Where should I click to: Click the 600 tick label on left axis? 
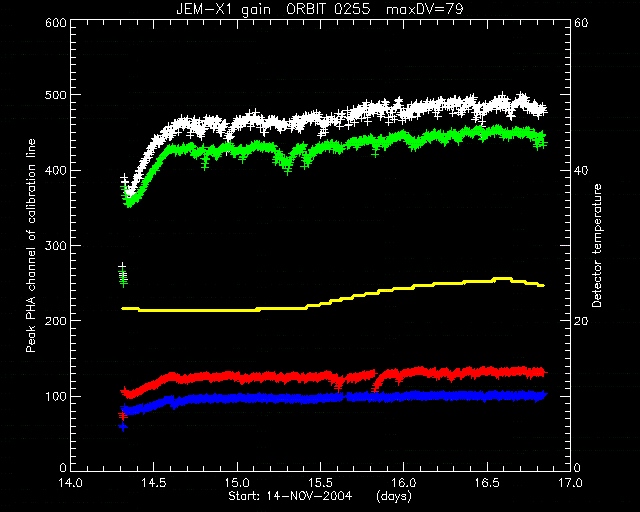click(x=56, y=23)
